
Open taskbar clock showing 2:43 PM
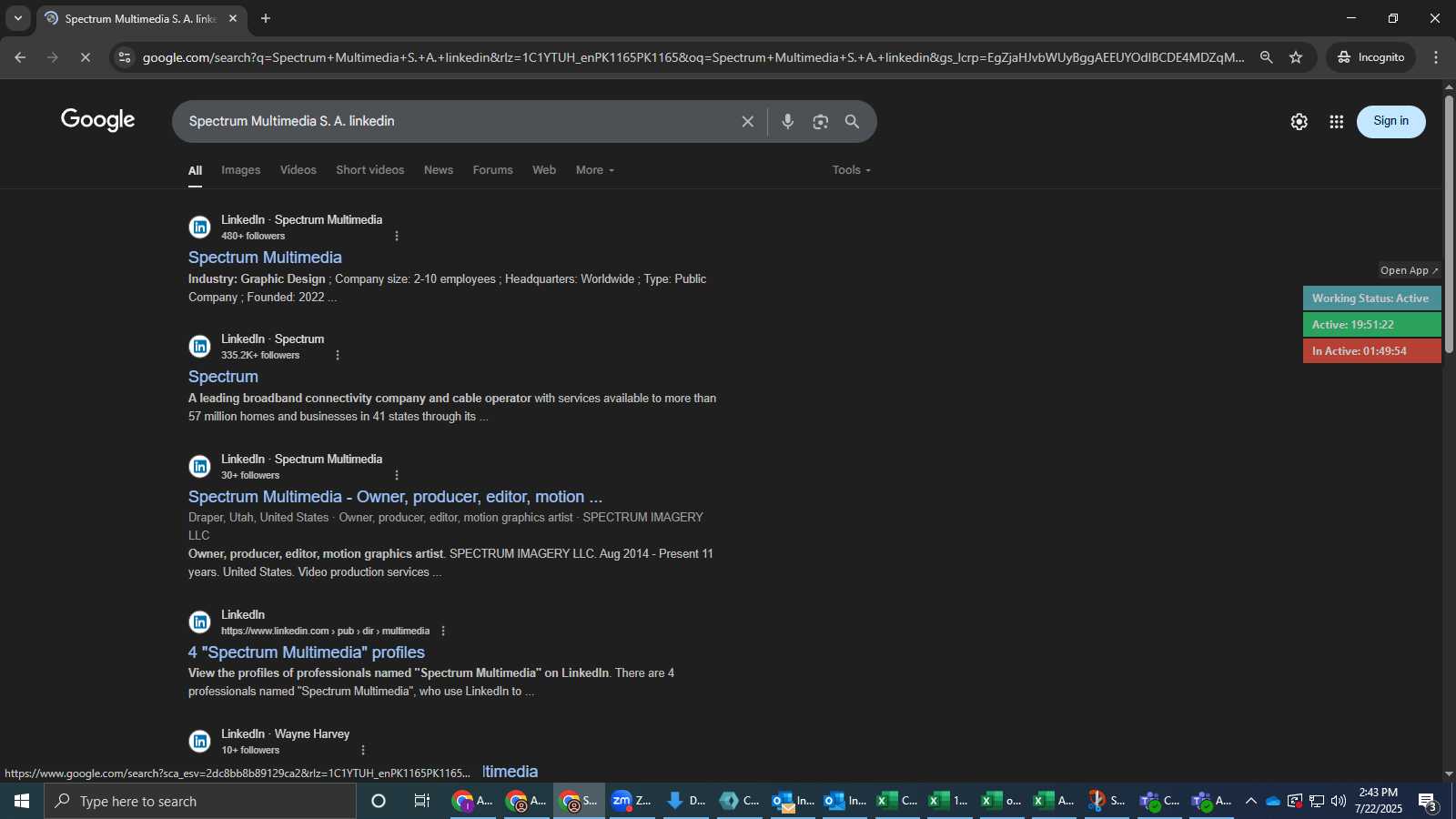pyautogui.click(x=1379, y=801)
